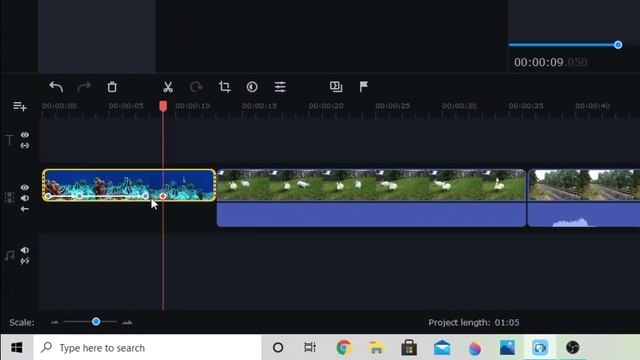Toggle title track visibility eye

pos(25,135)
